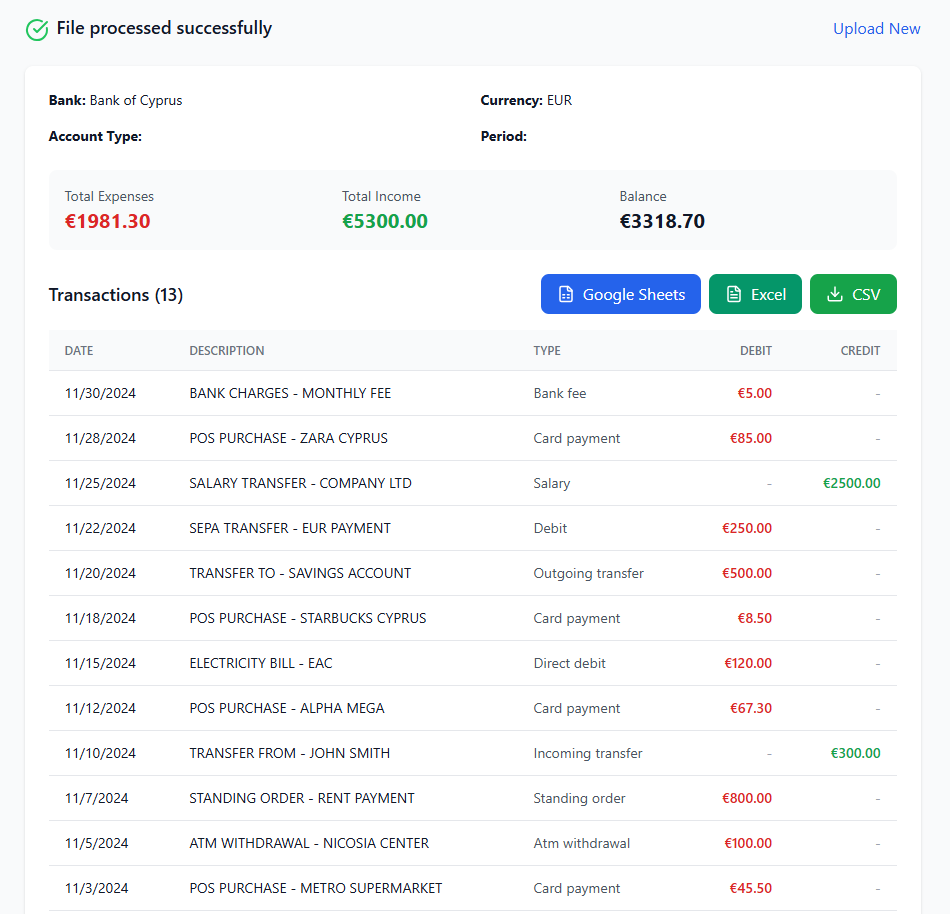The image size is (950, 914).
Task: Export the statement to Excel
Action: [755, 294]
